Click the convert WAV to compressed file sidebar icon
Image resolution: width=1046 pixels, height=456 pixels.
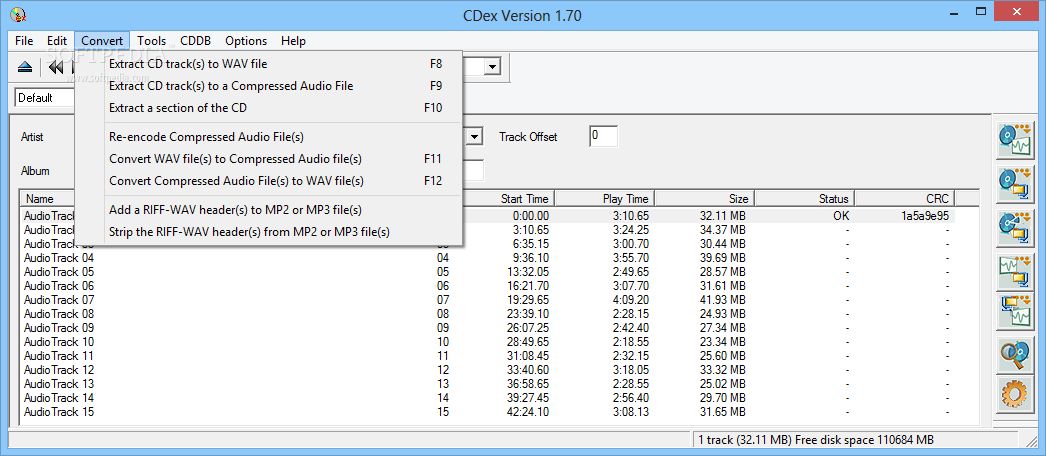point(1014,271)
